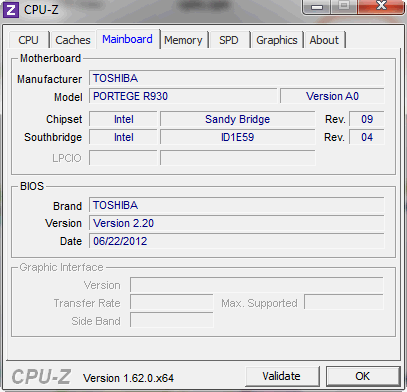Click the BIOS Date 06/22/2012 field
Image resolution: width=407 pixels, height=392 pixels.
[x=237, y=241]
